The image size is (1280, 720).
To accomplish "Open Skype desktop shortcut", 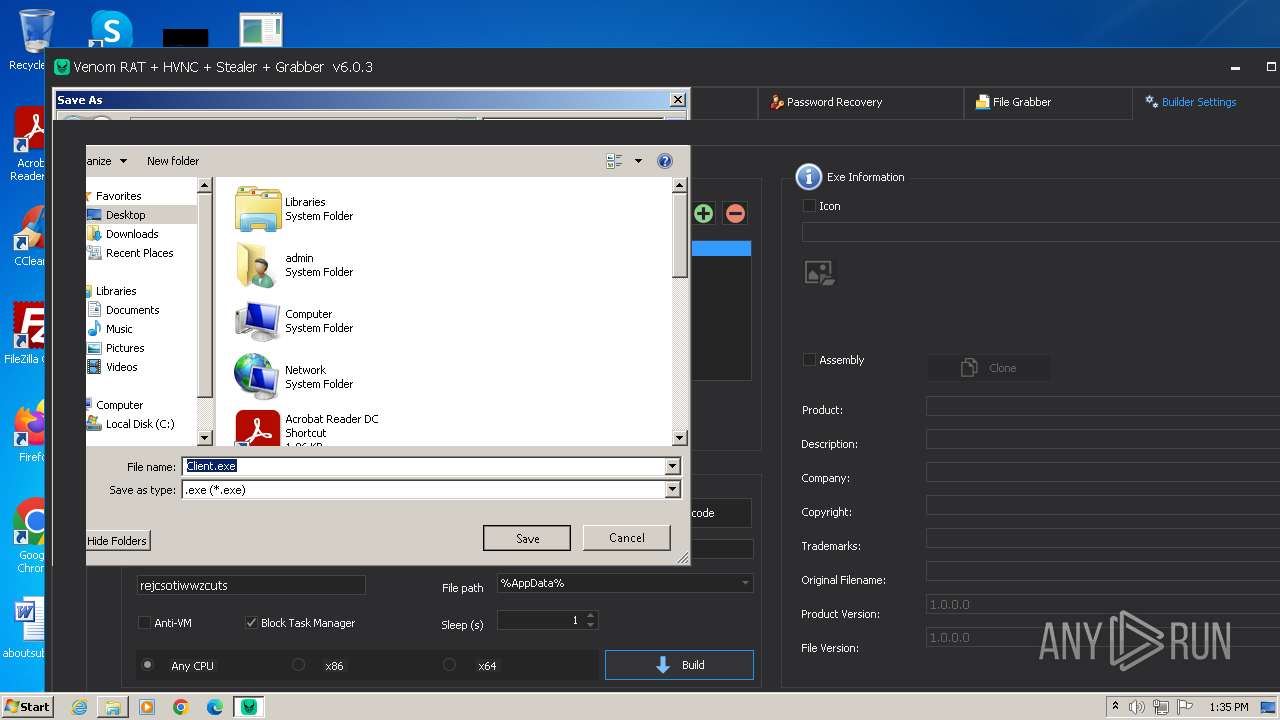I will pos(111,29).
